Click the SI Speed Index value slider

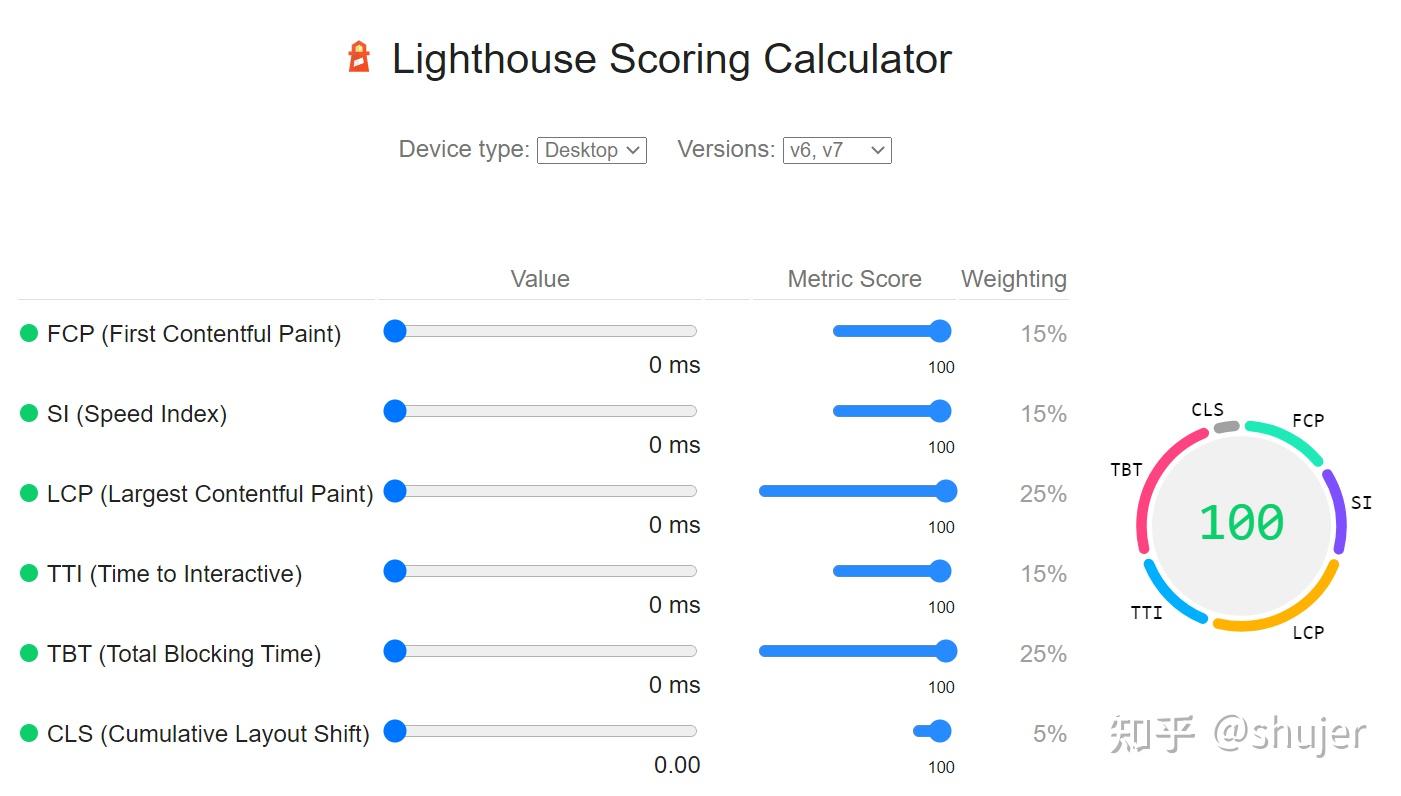point(394,411)
